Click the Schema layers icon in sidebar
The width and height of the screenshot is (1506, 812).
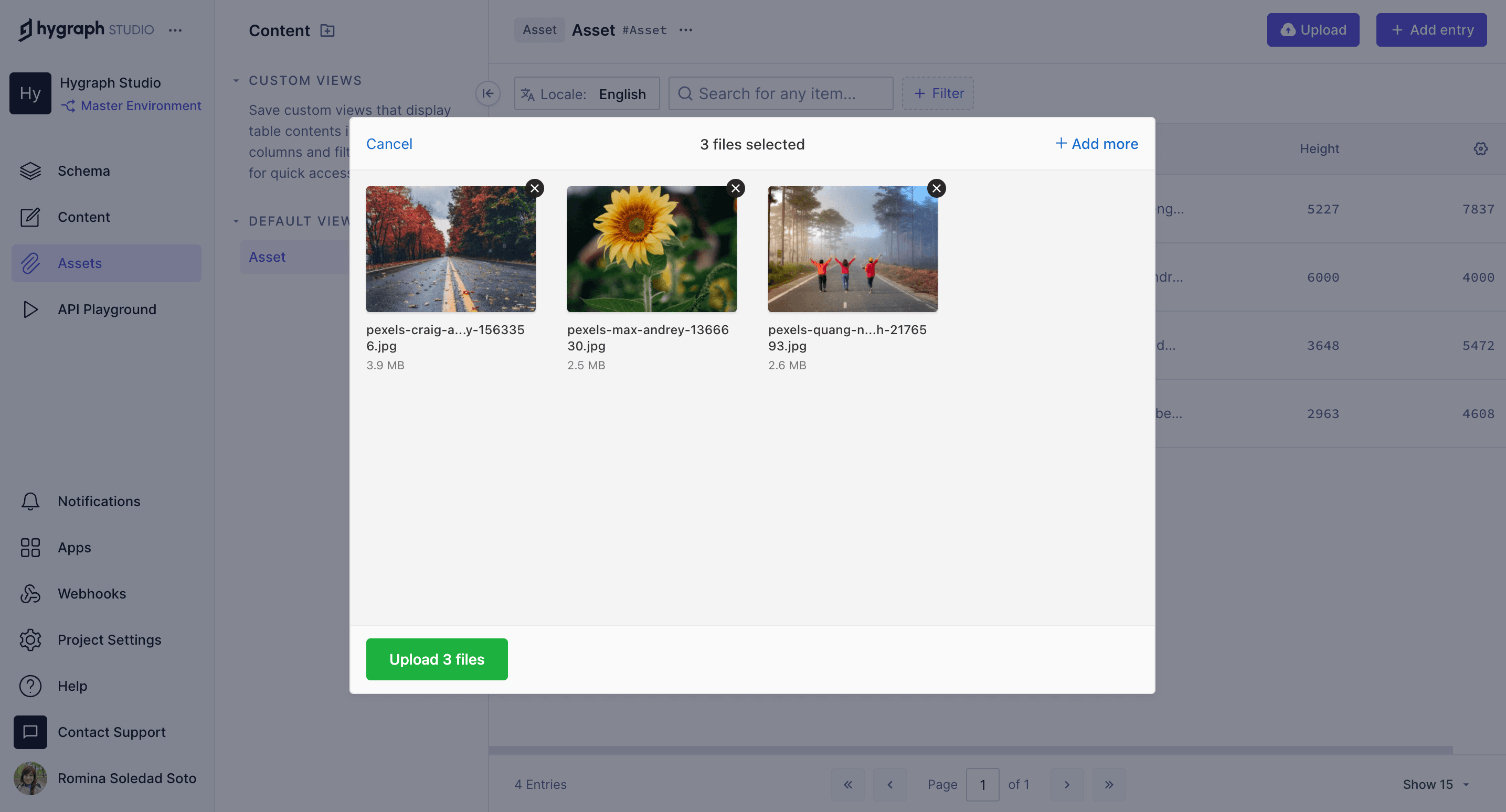30,170
